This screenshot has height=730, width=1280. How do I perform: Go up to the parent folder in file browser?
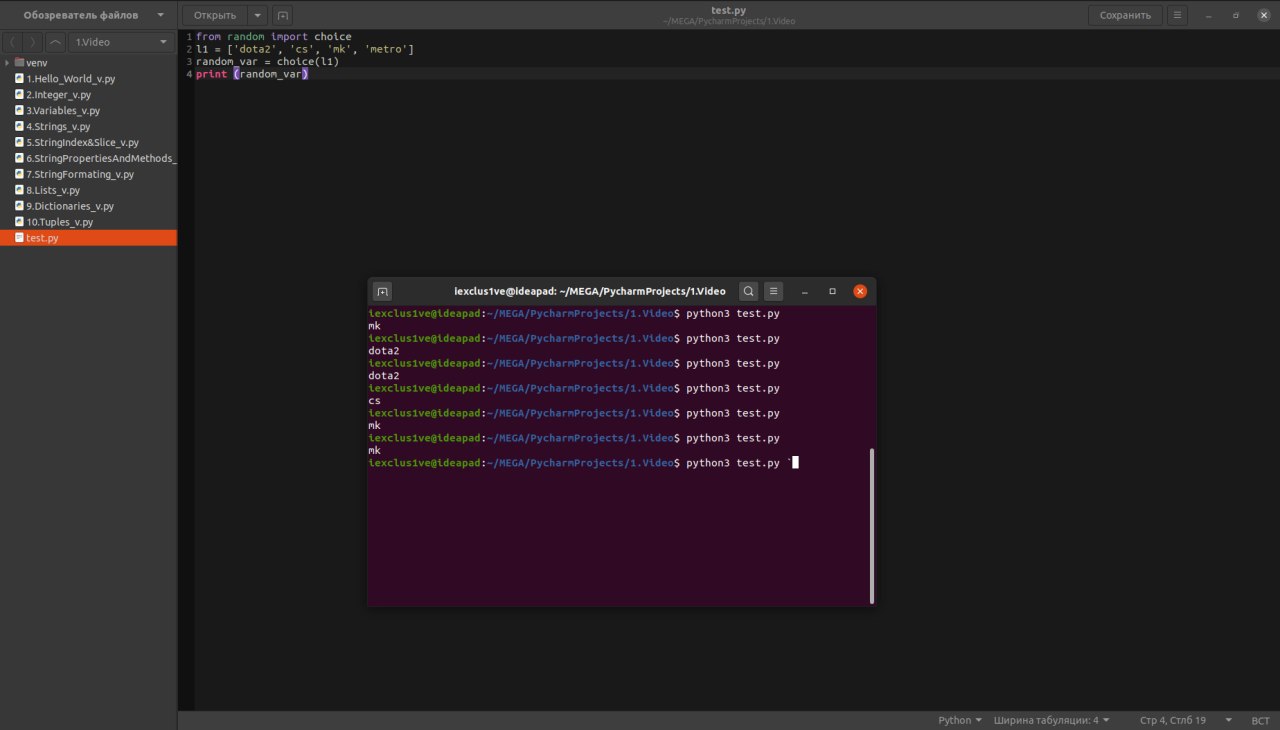tap(56, 42)
